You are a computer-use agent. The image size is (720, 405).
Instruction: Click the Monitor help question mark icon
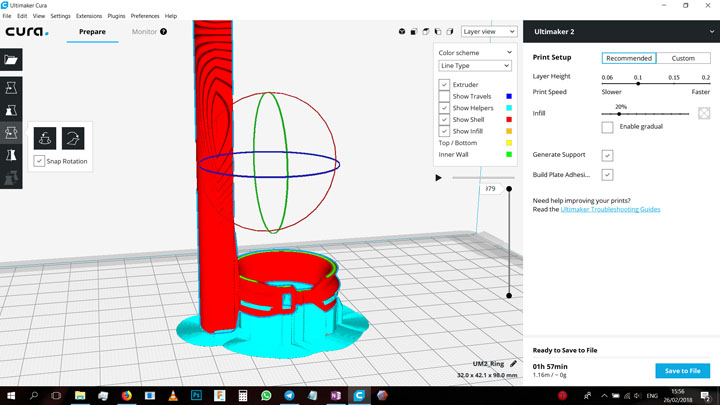[x=163, y=32]
